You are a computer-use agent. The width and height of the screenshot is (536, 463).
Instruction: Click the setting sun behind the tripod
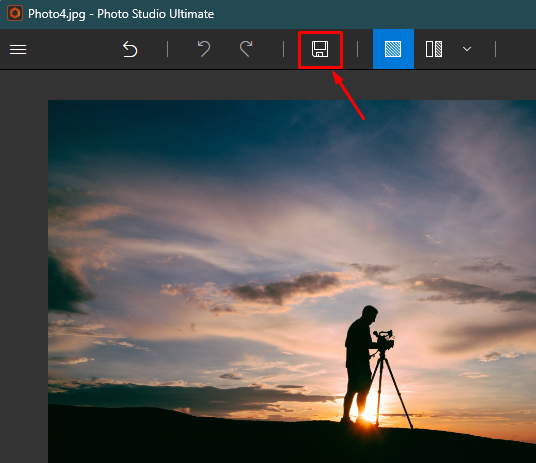click(369, 410)
